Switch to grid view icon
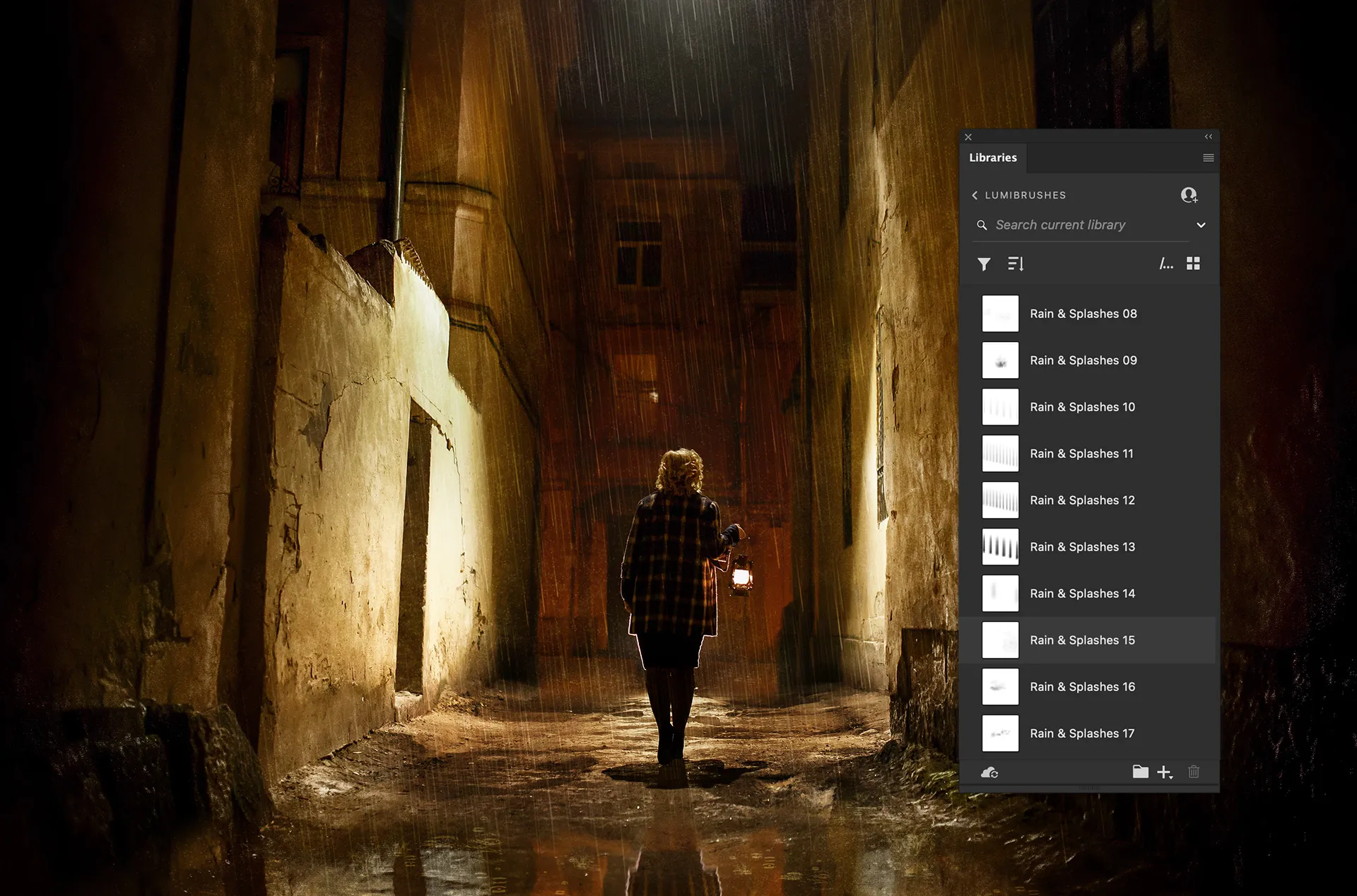1357x896 pixels. [1193, 264]
